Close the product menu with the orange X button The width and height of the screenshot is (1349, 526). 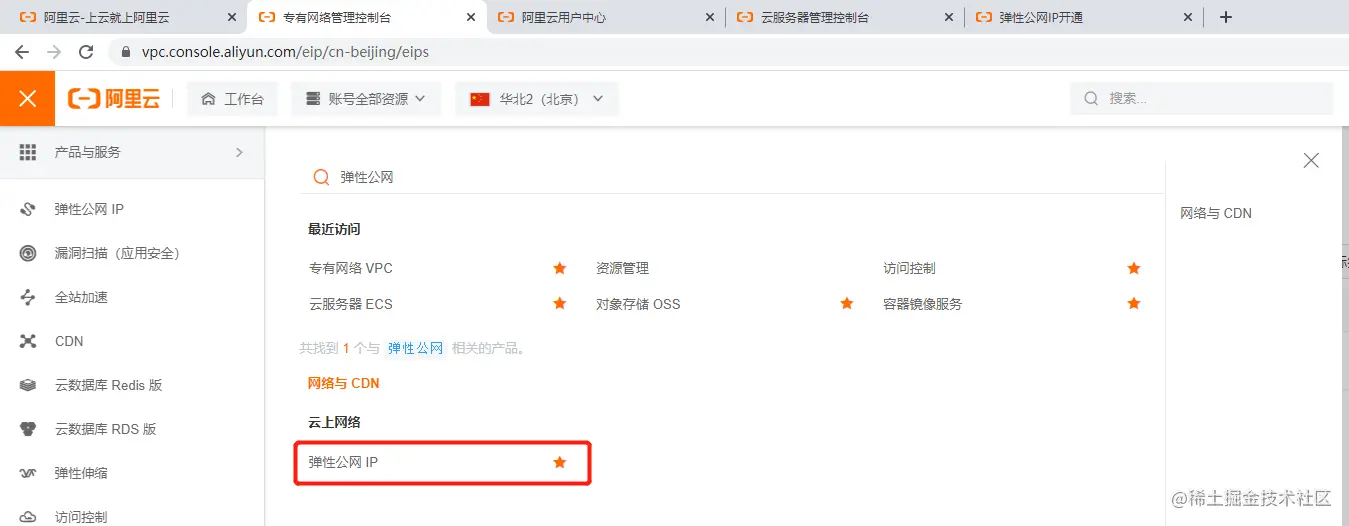pyautogui.click(x=27, y=98)
